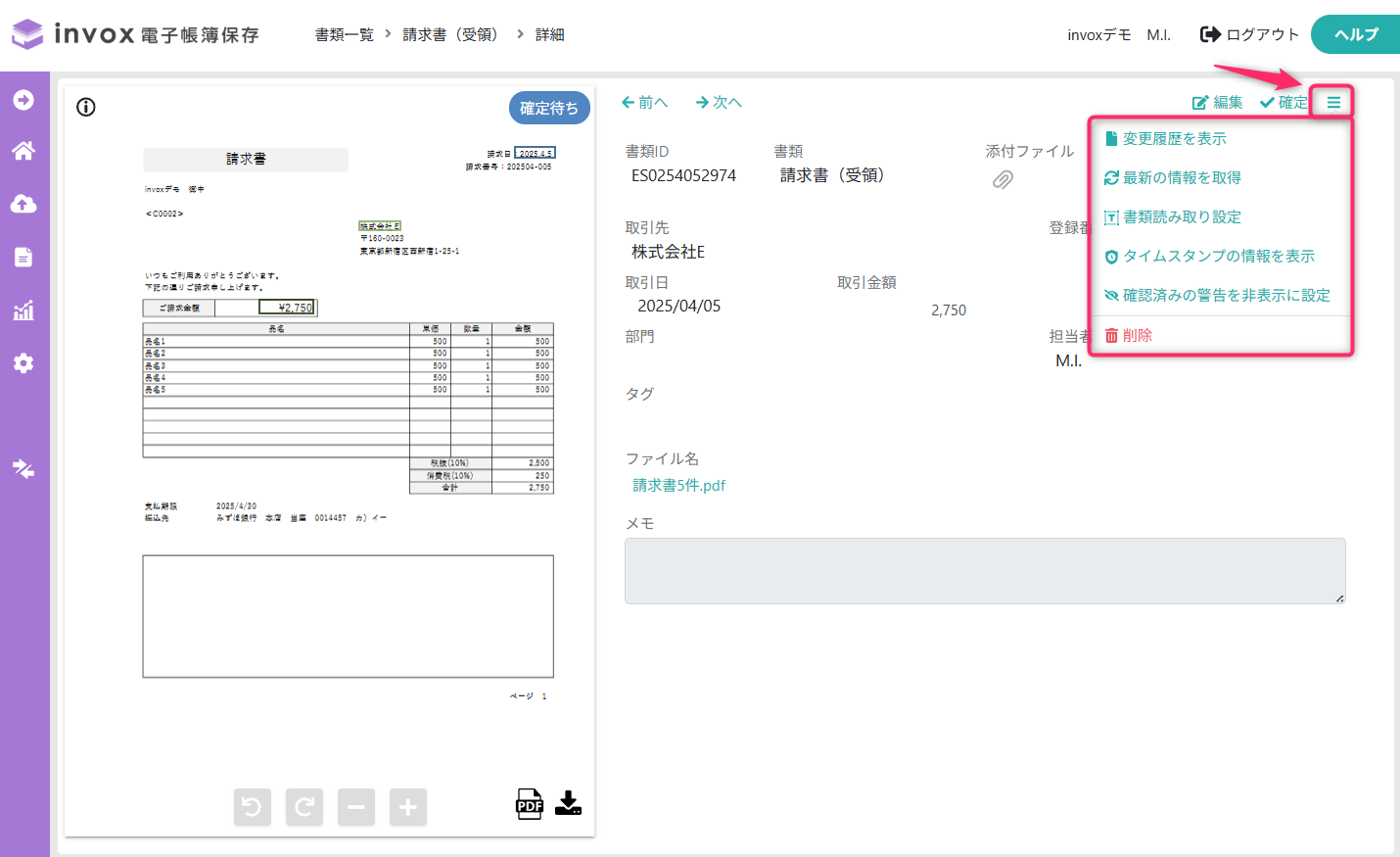Image resolution: width=1400 pixels, height=857 pixels.
Task: Click the info circle icon above the invoice
Action: [x=86, y=107]
